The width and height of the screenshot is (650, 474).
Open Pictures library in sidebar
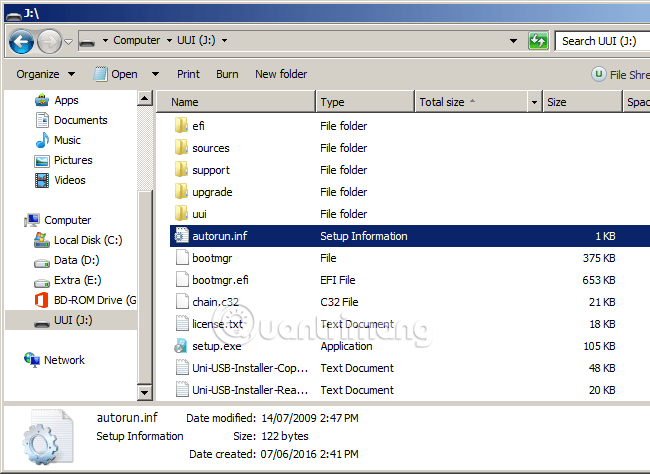pyautogui.click(x=63, y=160)
